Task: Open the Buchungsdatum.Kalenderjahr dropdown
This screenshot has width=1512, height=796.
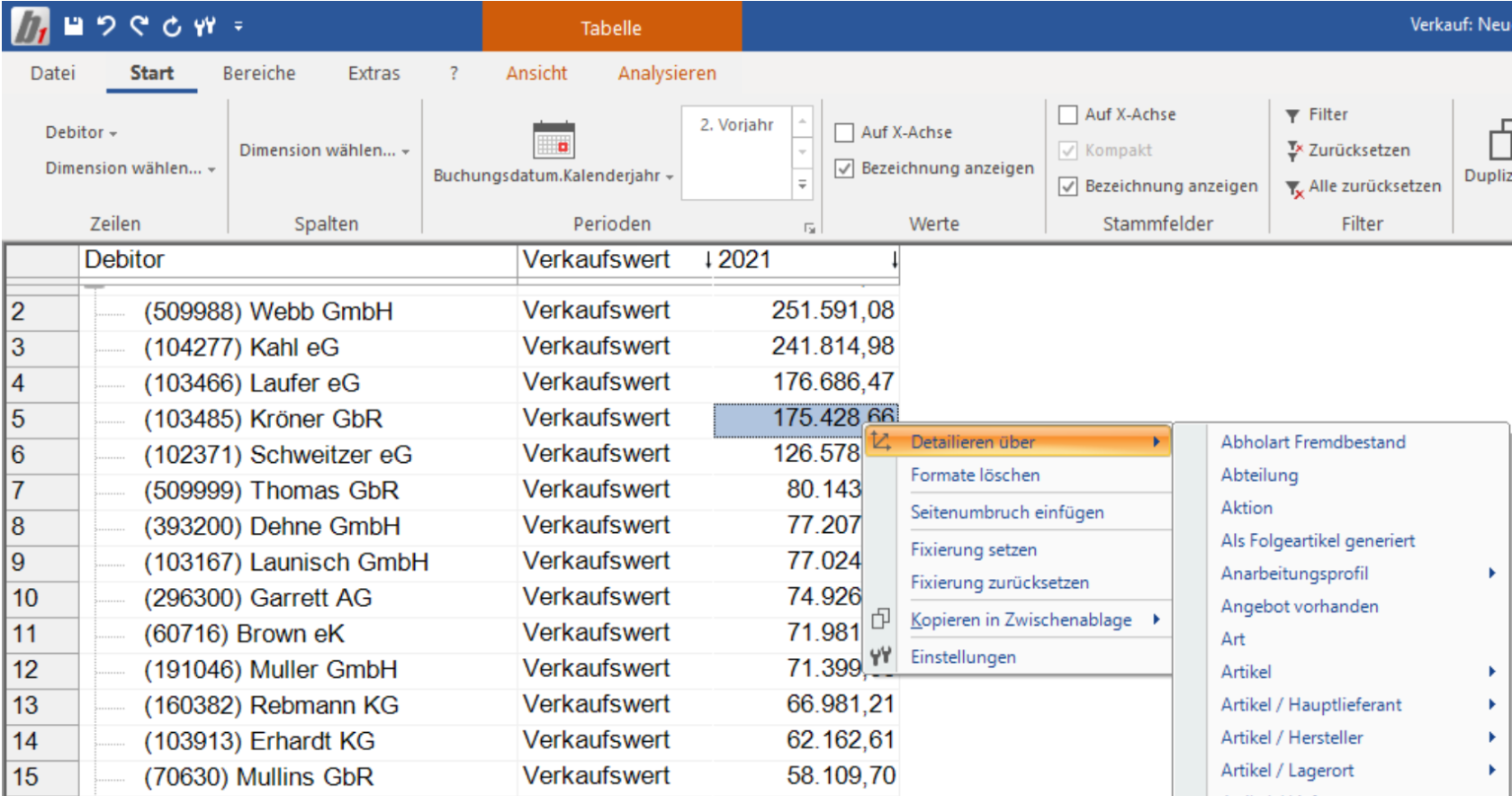Action: (x=553, y=176)
